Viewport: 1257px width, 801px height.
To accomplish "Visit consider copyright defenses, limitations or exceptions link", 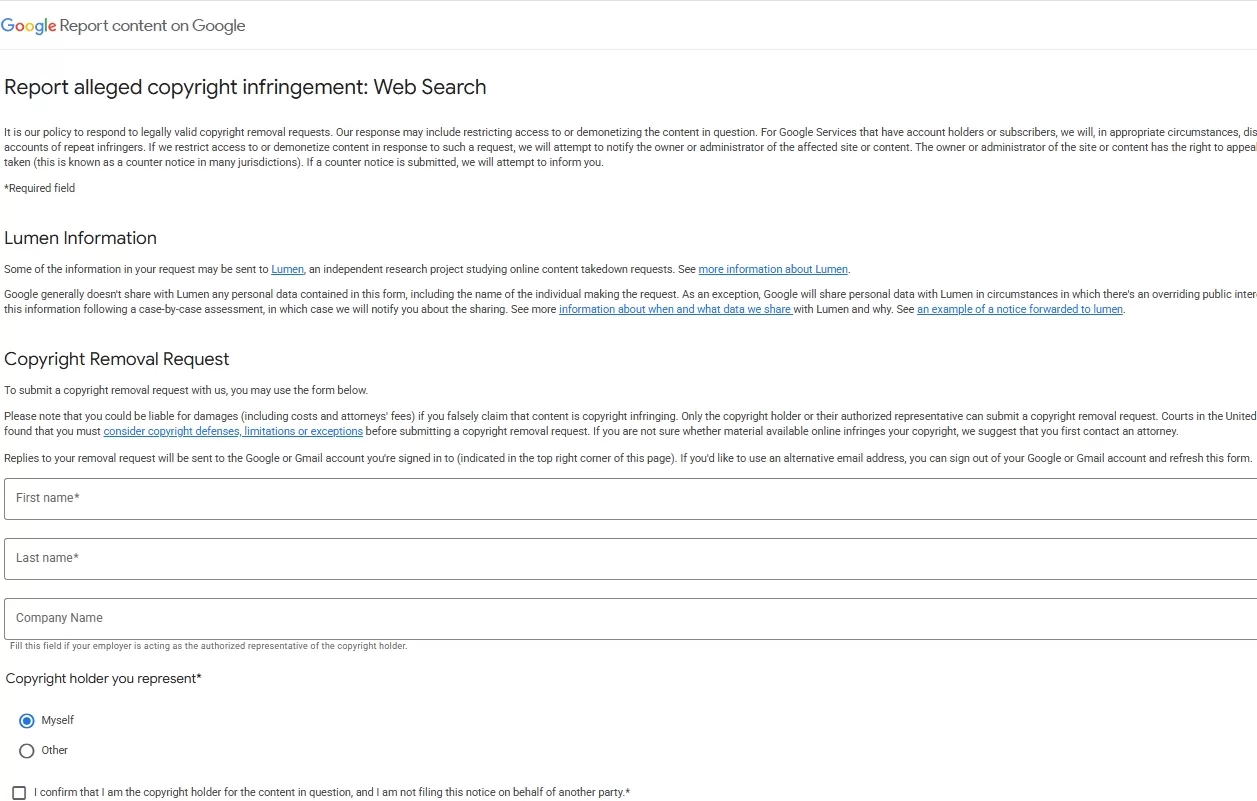I will click(x=233, y=432).
